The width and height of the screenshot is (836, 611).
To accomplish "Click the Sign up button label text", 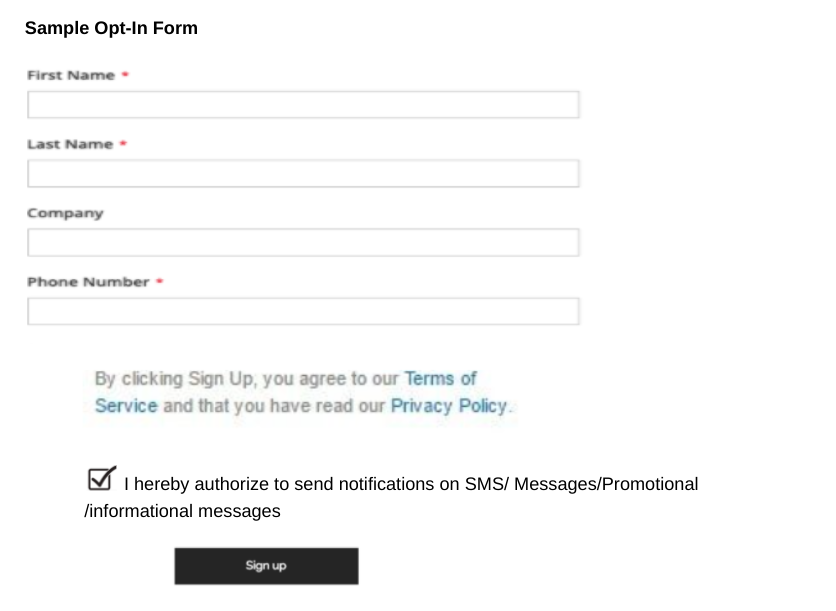I will (266, 566).
